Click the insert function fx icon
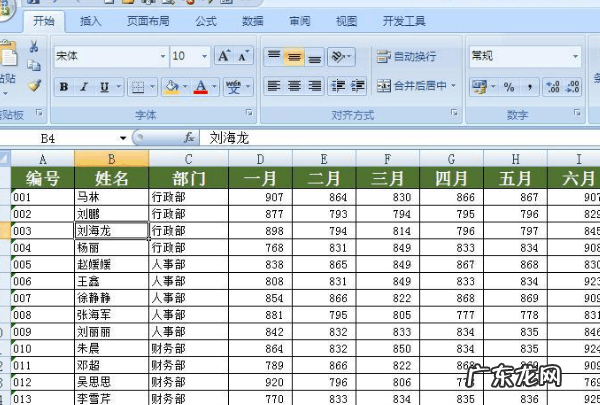This screenshot has width=600, height=405. pos(189,137)
